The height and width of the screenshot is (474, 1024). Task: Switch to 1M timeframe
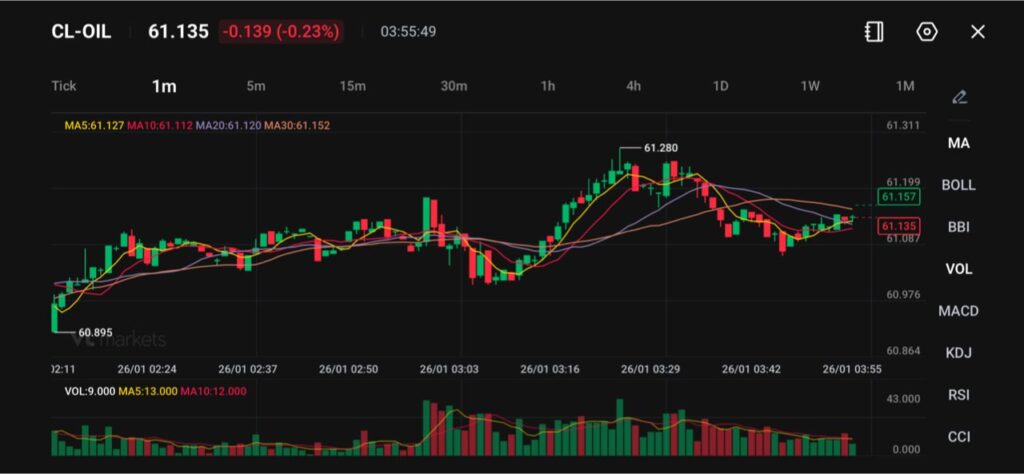point(905,86)
